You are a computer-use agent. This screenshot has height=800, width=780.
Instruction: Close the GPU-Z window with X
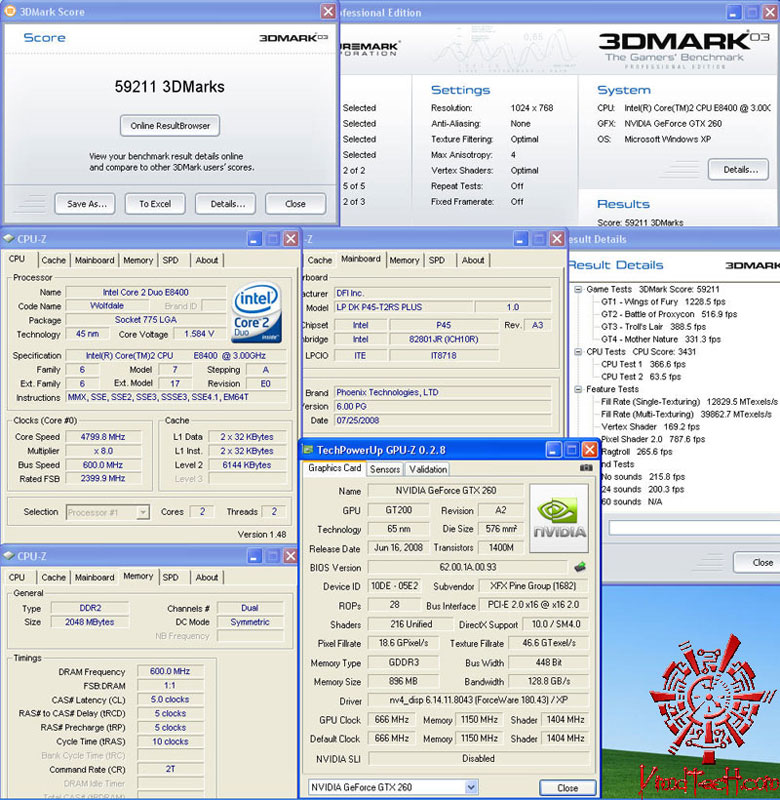click(x=590, y=449)
